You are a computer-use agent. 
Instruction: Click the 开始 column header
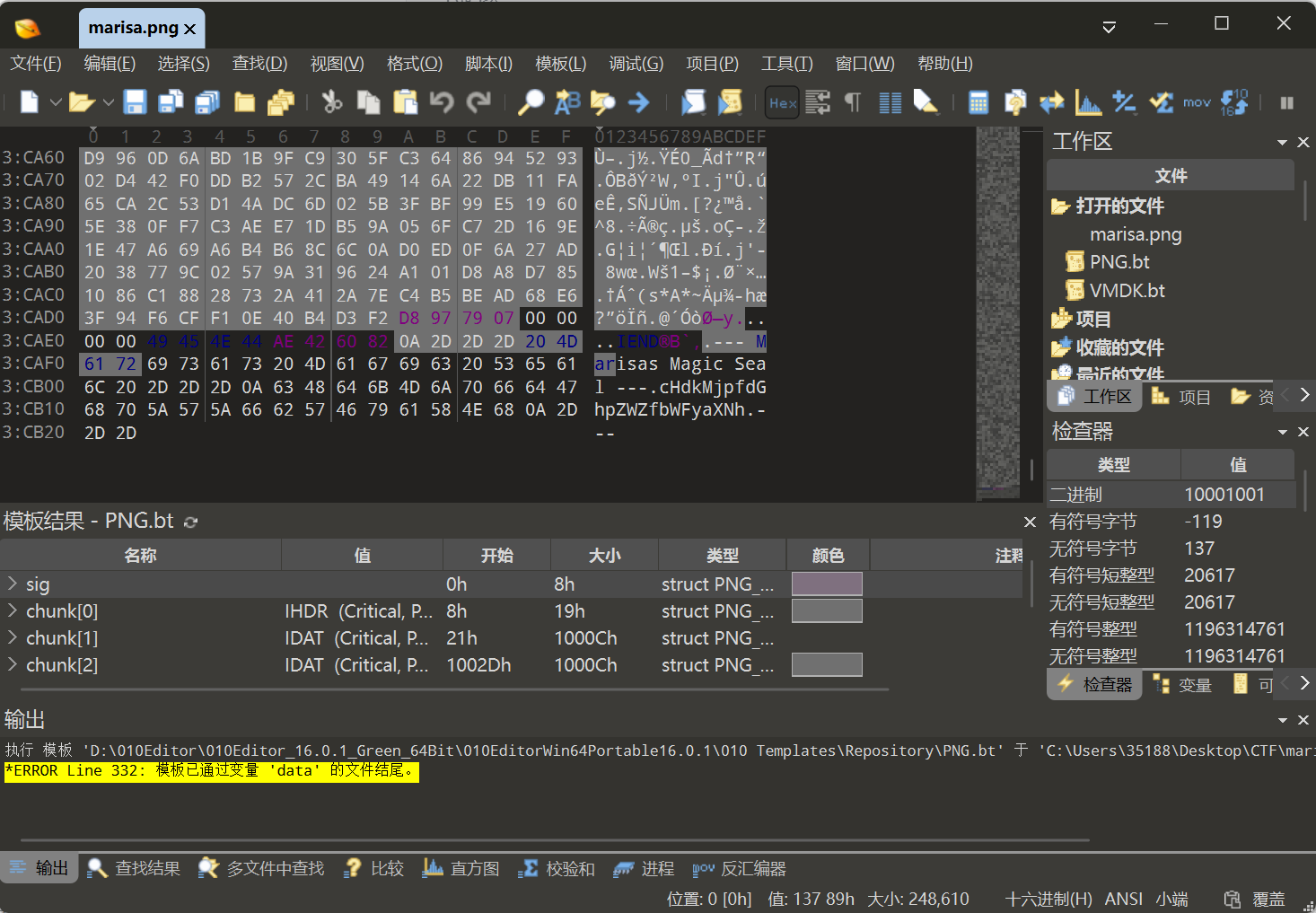pos(496,556)
